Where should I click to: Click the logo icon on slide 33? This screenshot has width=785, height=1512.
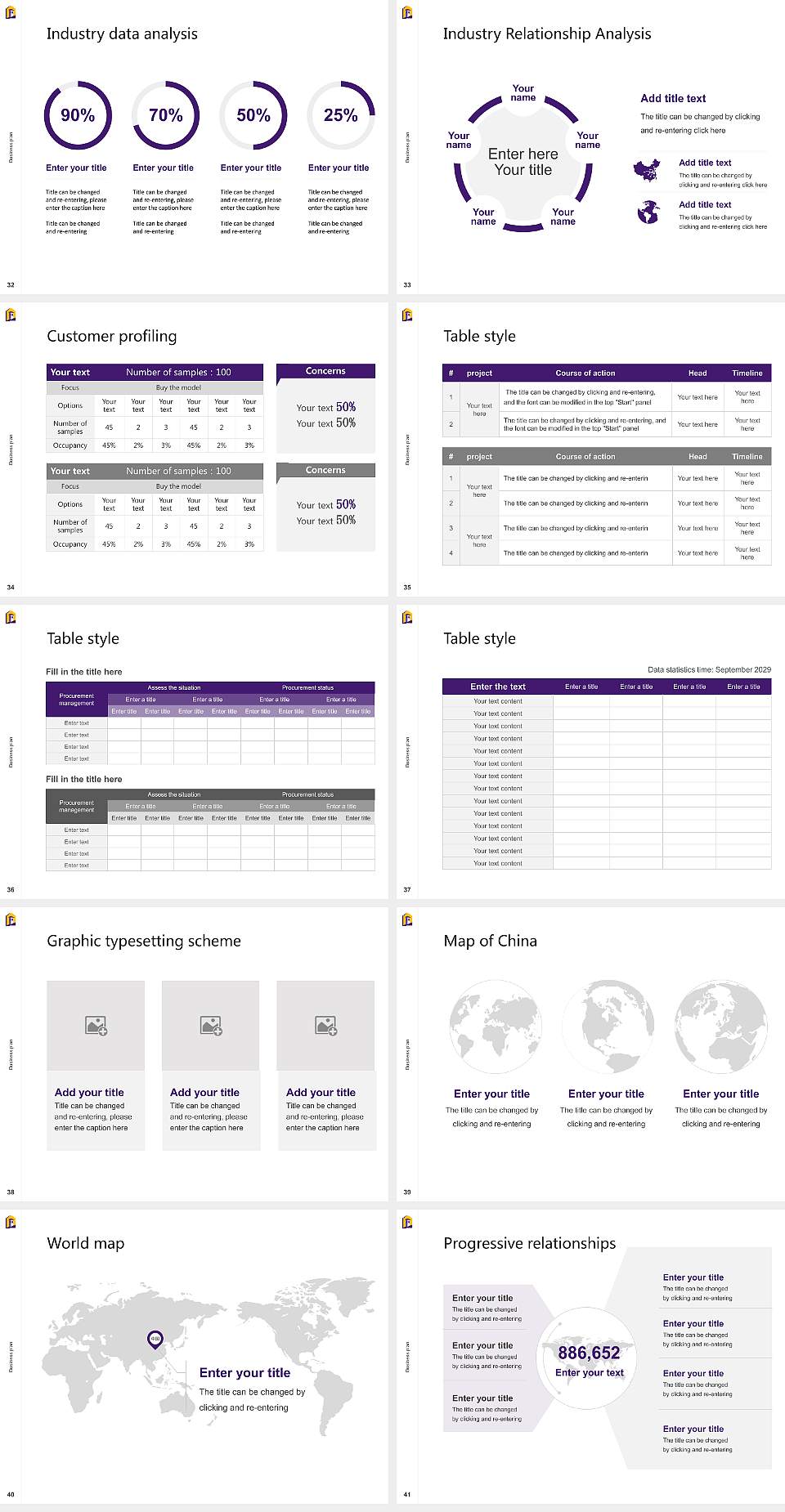(x=407, y=12)
